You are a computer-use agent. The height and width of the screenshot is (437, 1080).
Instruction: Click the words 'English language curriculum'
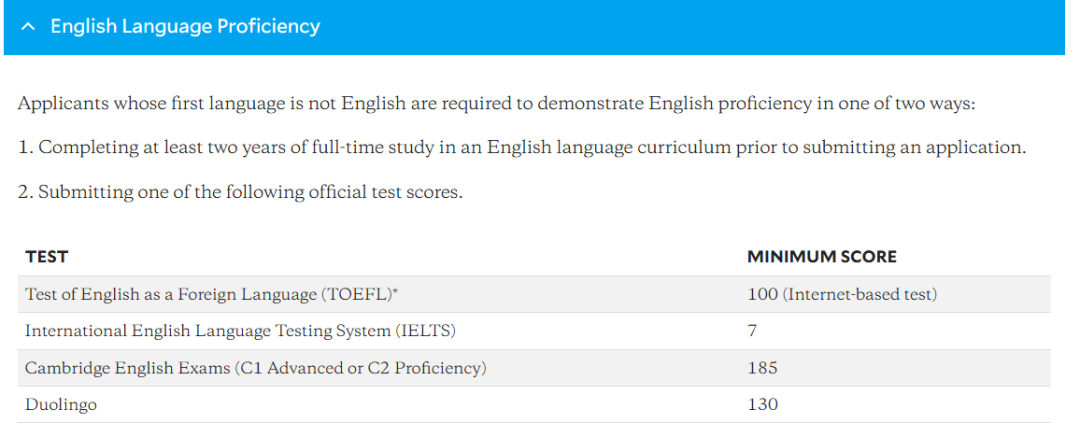606,148
